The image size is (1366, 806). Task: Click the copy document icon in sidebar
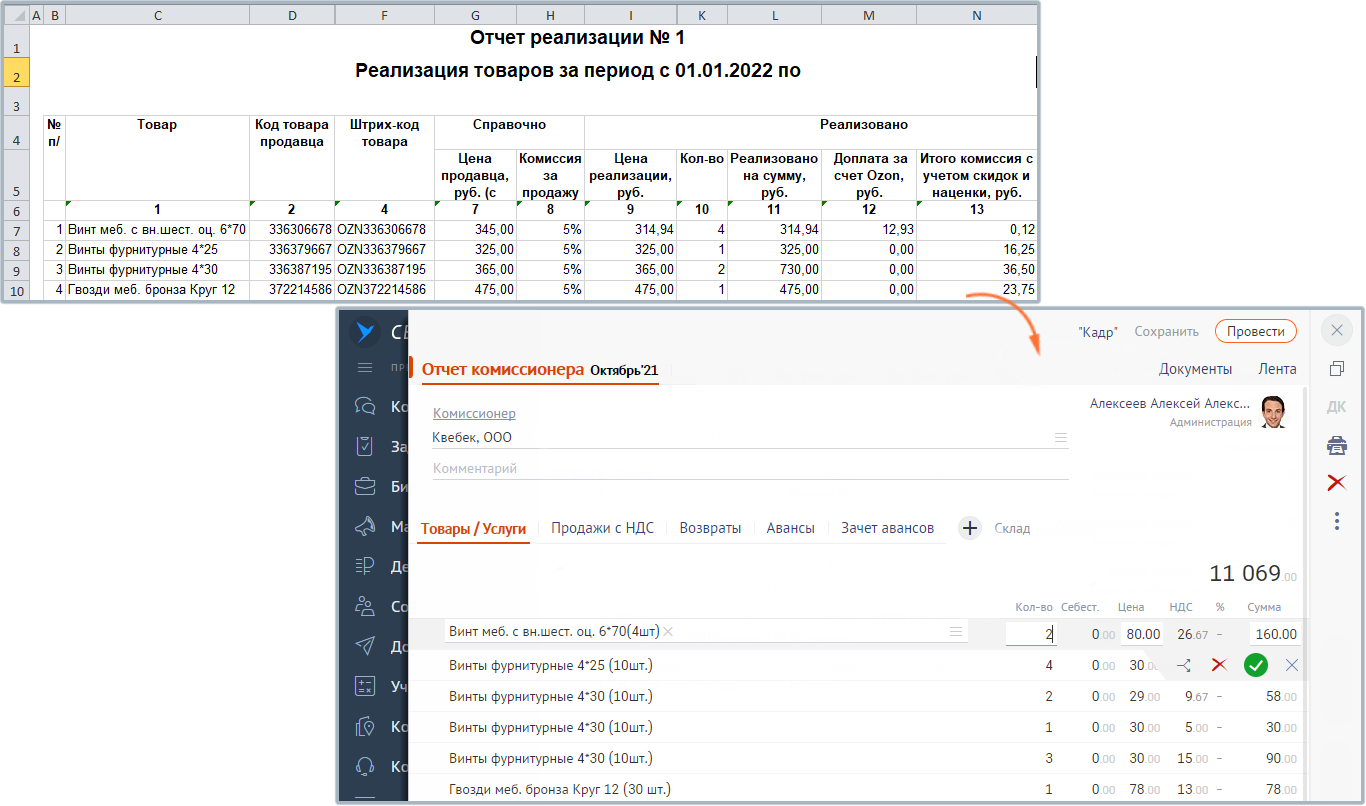[x=1336, y=369]
